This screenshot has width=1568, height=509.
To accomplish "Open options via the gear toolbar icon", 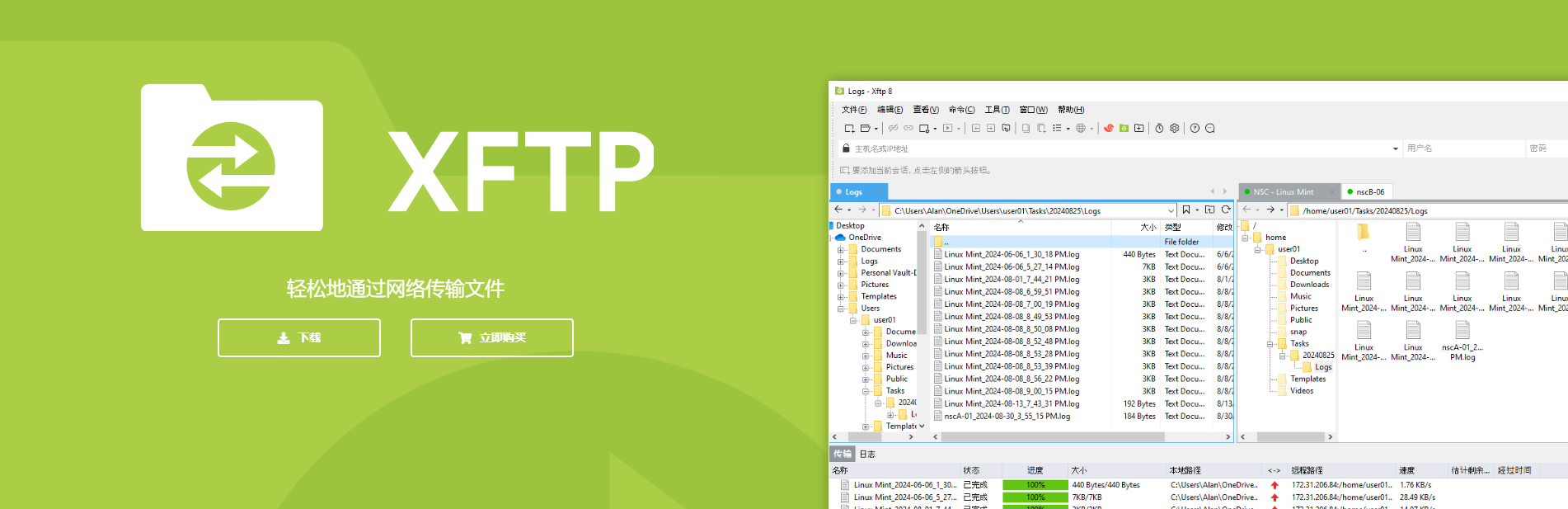I will tap(1174, 128).
